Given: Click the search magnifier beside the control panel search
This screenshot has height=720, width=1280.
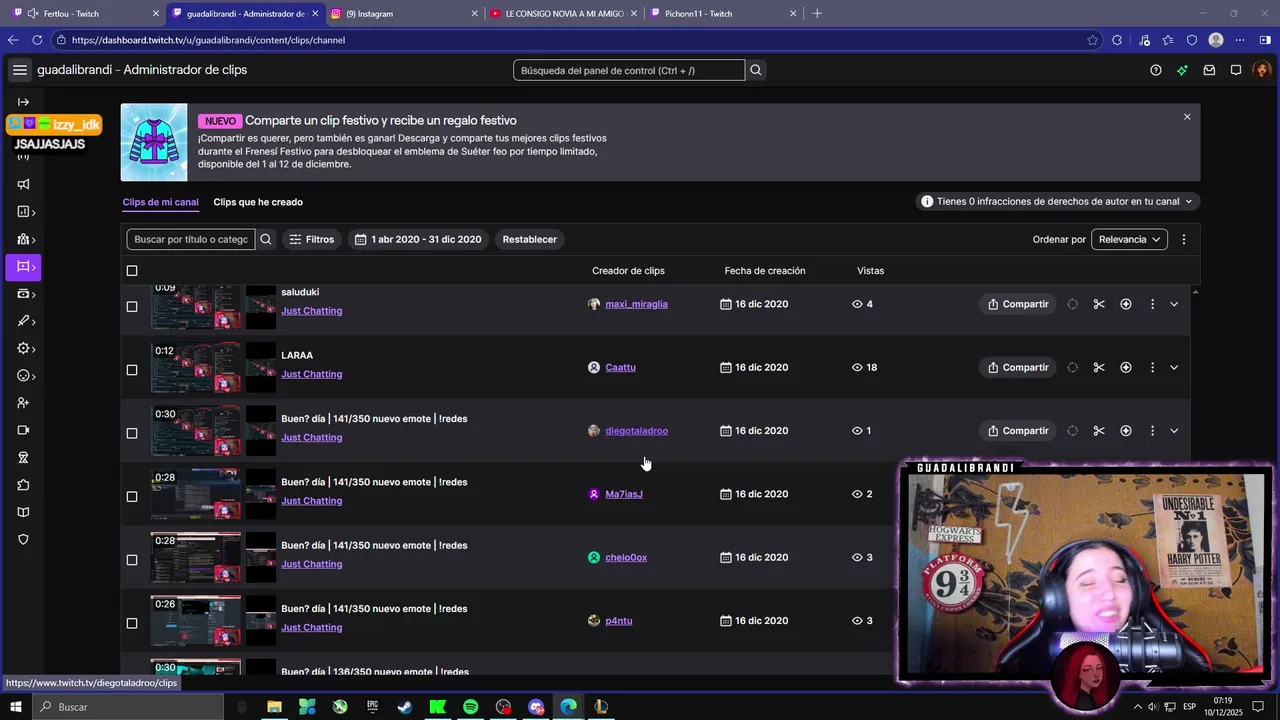Looking at the screenshot, I should click(756, 70).
